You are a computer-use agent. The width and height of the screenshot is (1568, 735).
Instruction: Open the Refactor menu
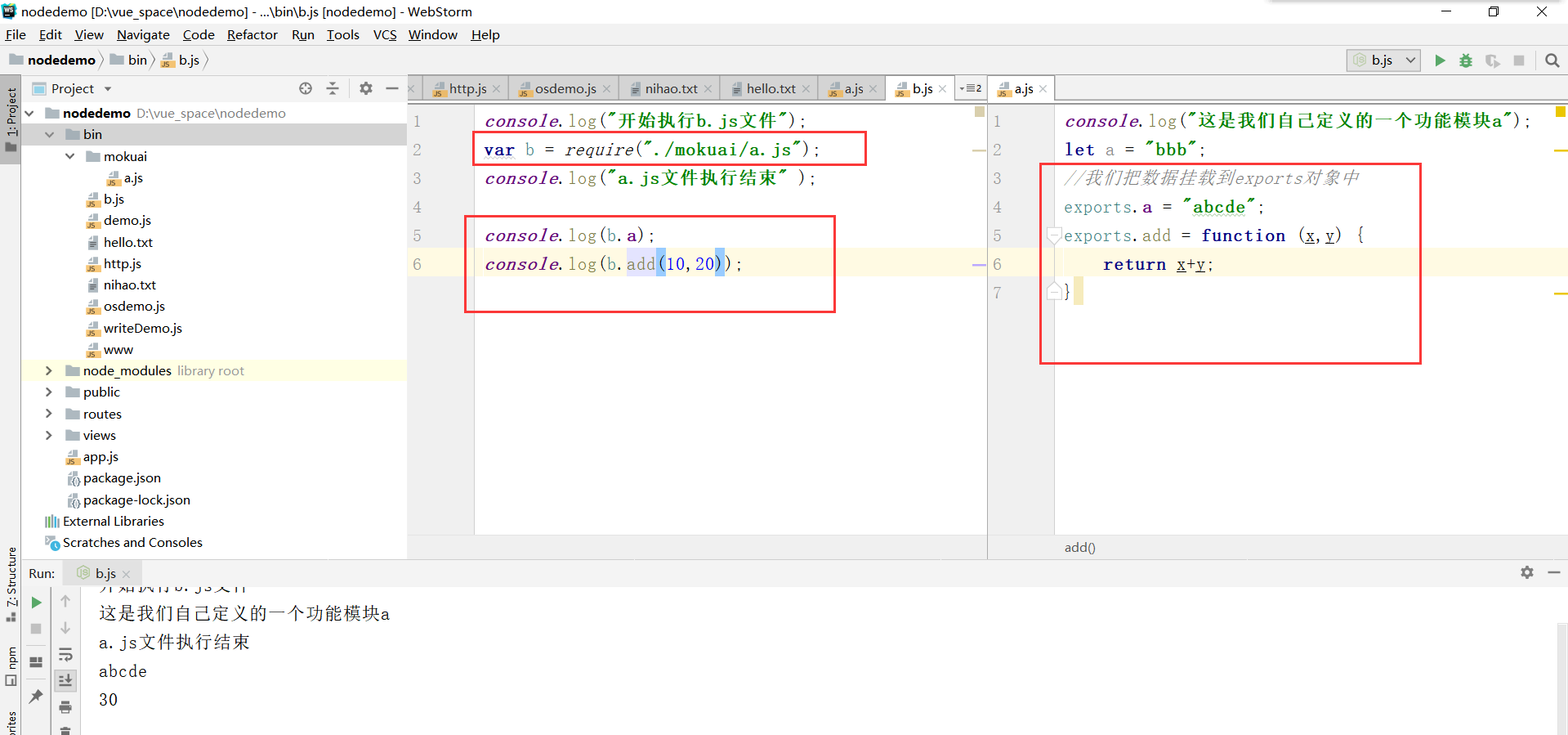252,35
